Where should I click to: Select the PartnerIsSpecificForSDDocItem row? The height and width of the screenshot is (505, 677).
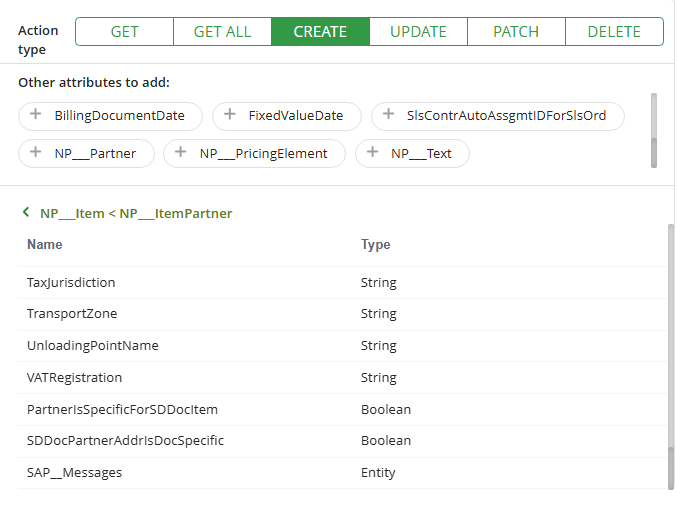[x=343, y=410]
